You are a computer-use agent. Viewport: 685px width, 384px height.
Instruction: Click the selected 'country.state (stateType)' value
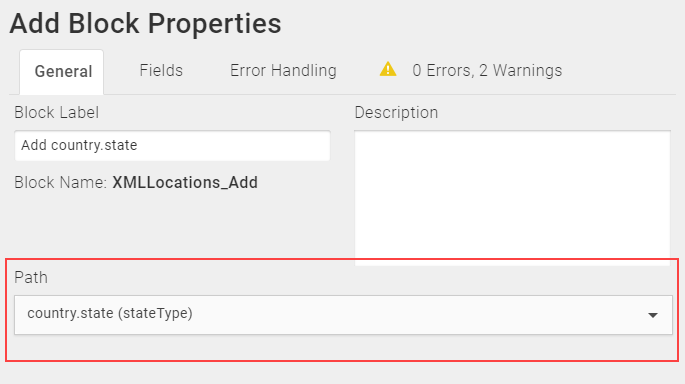110,314
